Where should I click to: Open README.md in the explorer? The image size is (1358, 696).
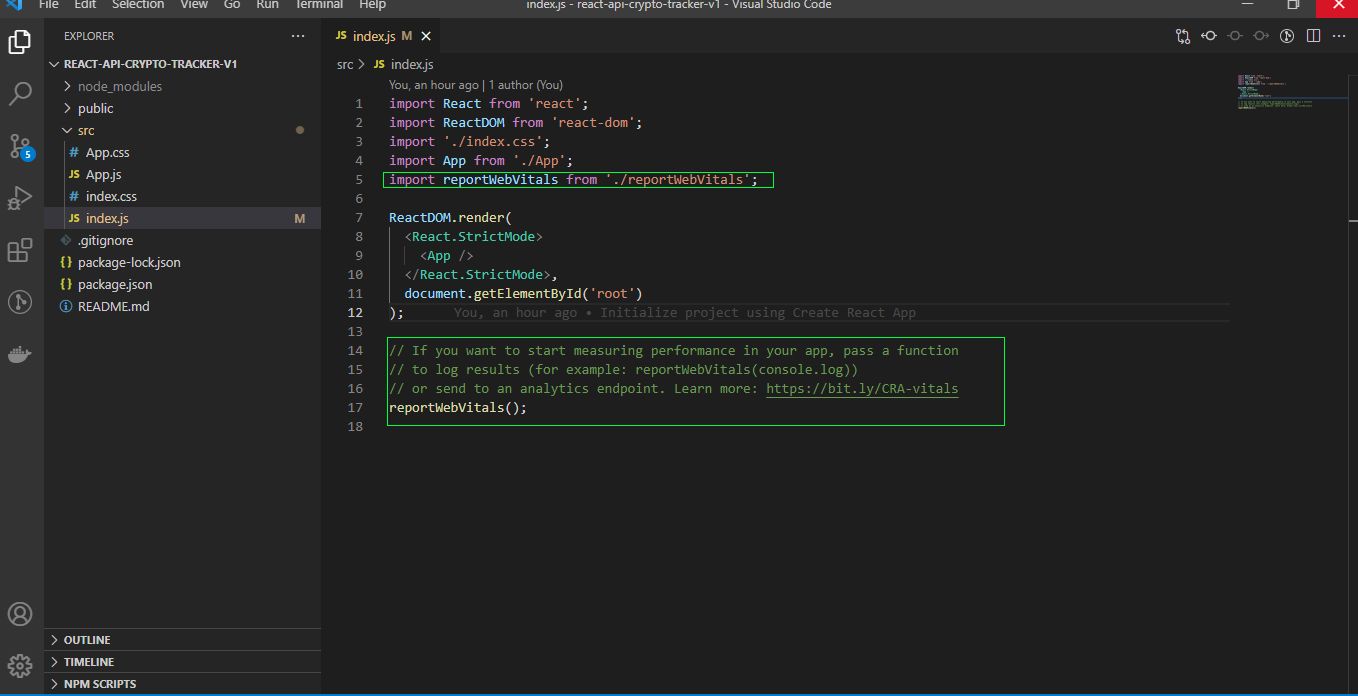point(183,307)
